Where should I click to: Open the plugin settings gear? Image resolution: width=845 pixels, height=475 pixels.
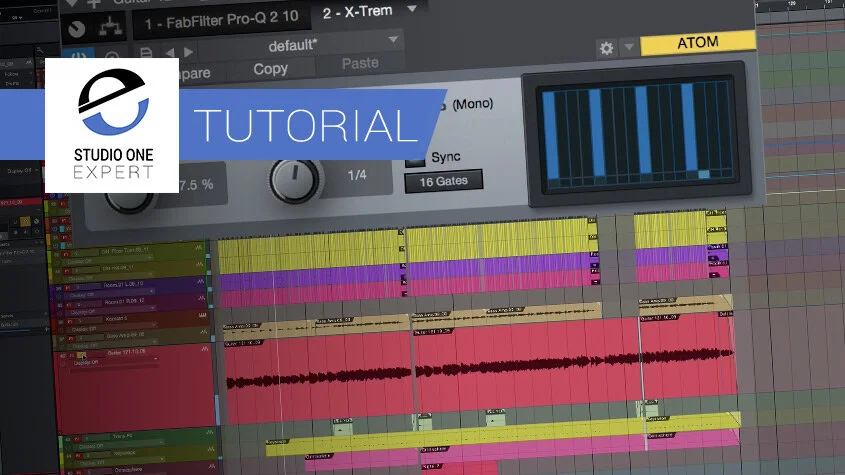coord(606,49)
